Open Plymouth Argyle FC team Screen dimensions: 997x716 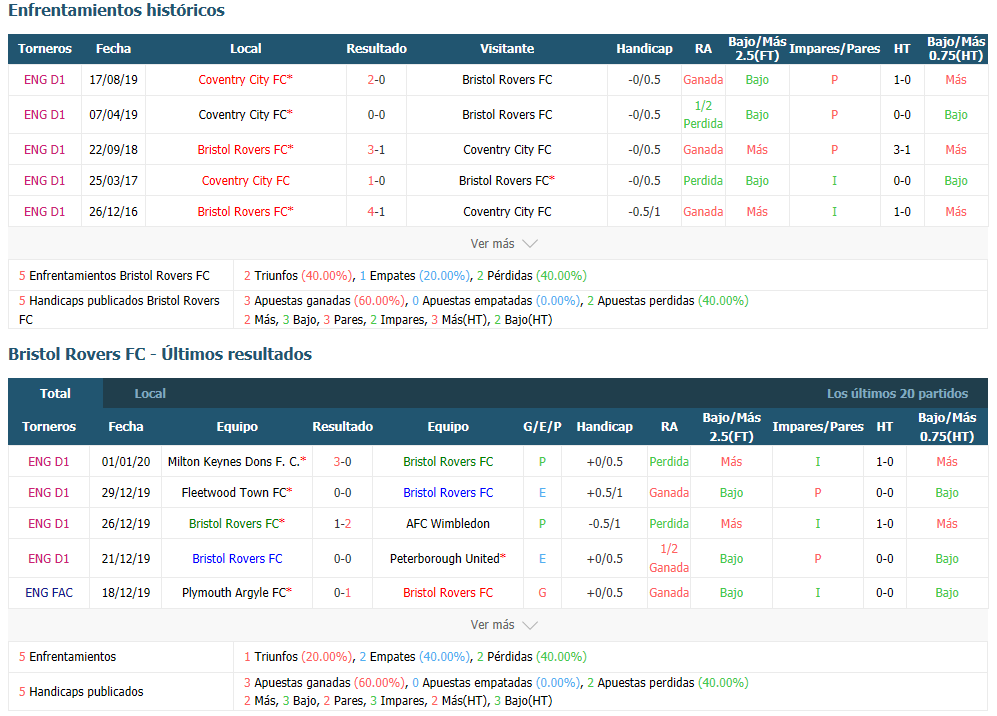pos(237,593)
